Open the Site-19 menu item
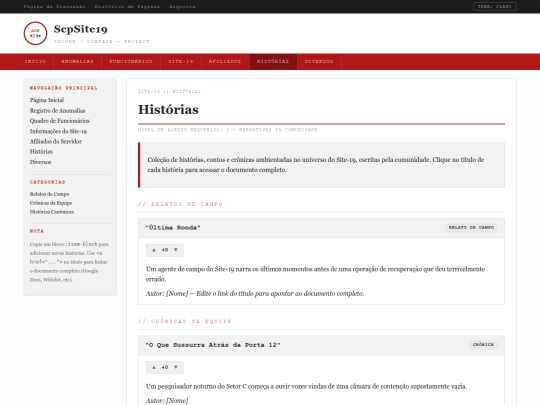 click(181, 62)
